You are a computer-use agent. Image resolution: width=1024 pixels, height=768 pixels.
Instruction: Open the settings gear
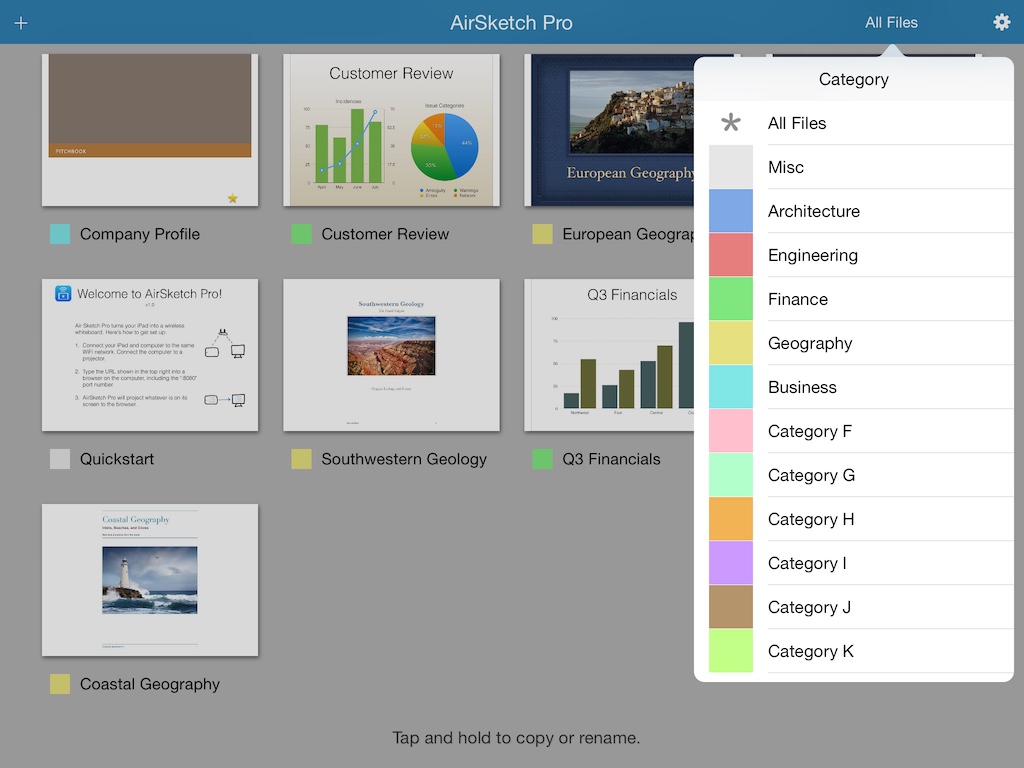[1001, 22]
